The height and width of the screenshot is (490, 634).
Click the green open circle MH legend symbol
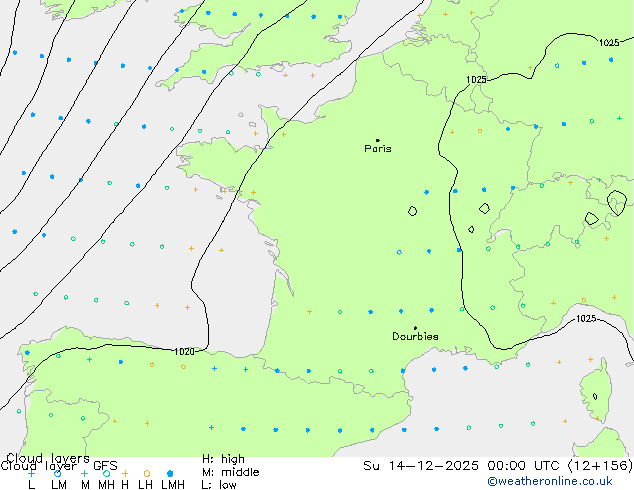106,473
